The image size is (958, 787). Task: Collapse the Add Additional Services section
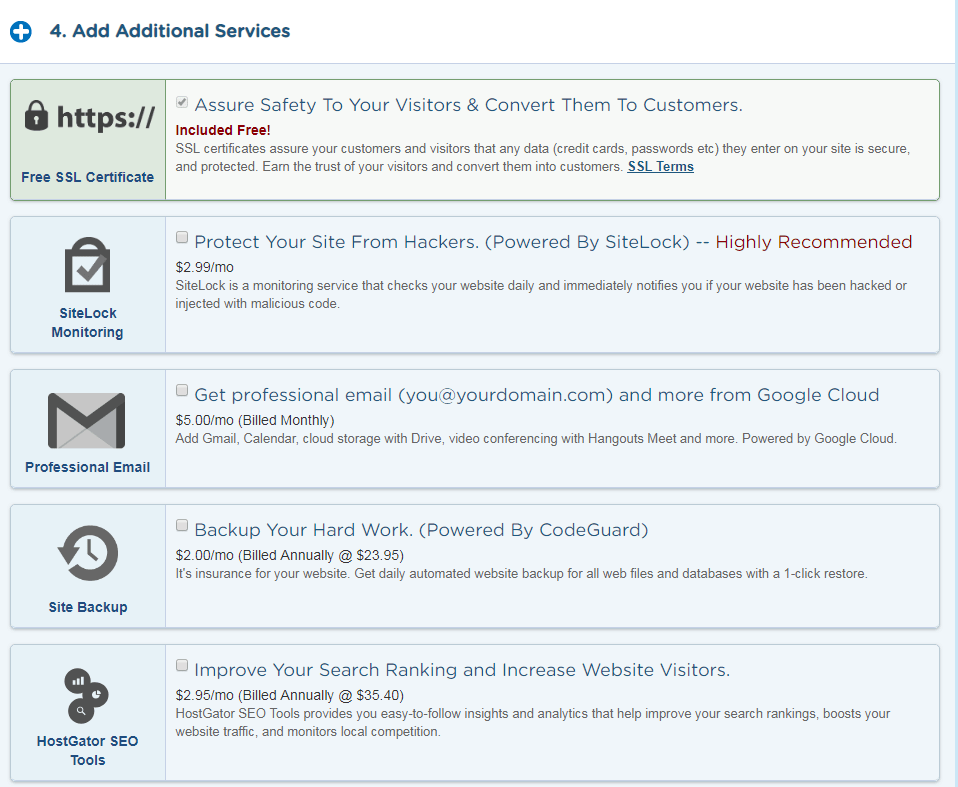(x=20, y=31)
